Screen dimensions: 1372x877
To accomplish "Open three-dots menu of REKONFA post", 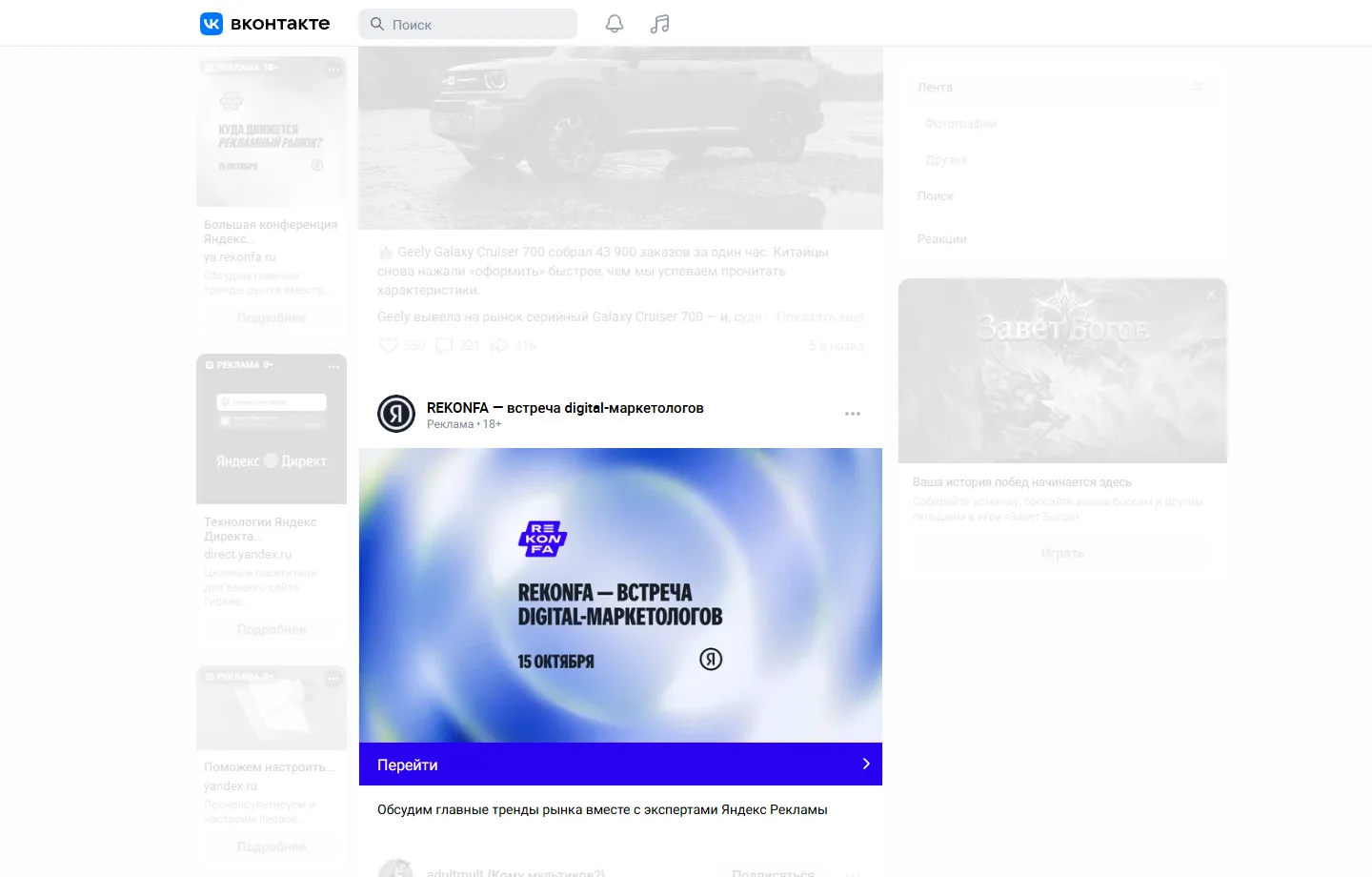I will tap(853, 414).
